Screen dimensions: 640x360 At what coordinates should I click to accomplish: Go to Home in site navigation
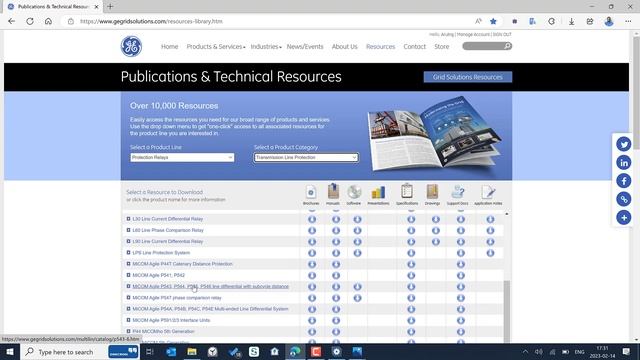click(x=169, y=47)
